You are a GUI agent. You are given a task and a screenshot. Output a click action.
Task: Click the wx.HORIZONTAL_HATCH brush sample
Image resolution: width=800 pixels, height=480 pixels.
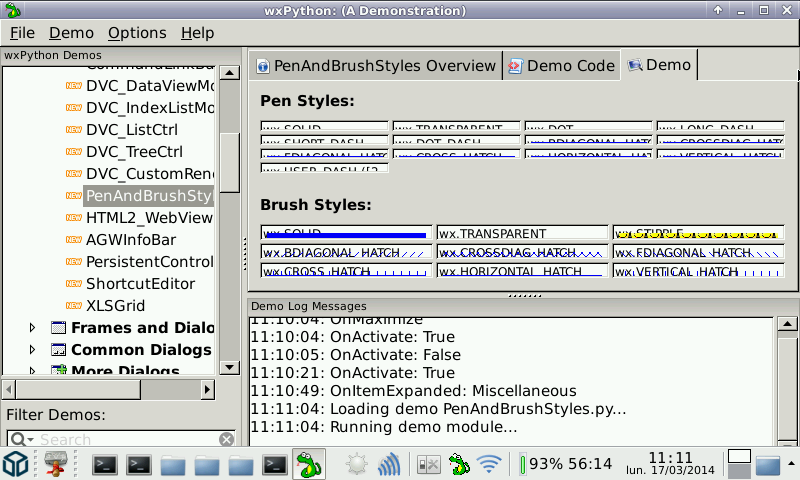[522, 270]
